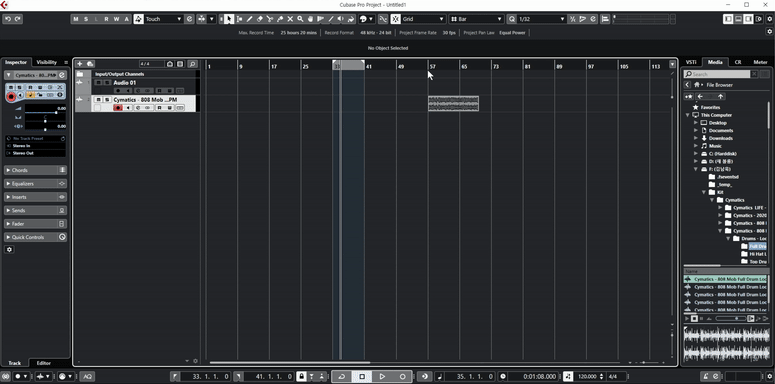Select the Line tool

coord(331,19)
